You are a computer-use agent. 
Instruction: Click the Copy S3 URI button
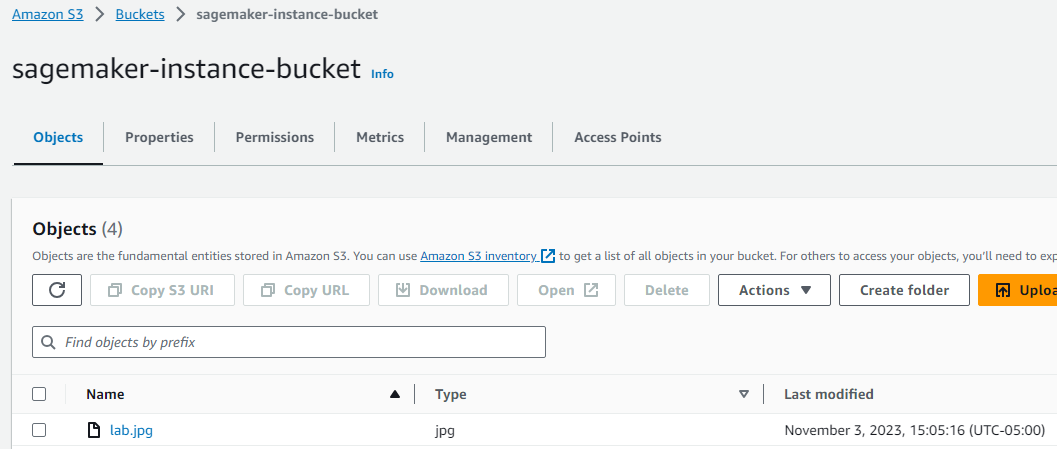(x=162, y=290)
